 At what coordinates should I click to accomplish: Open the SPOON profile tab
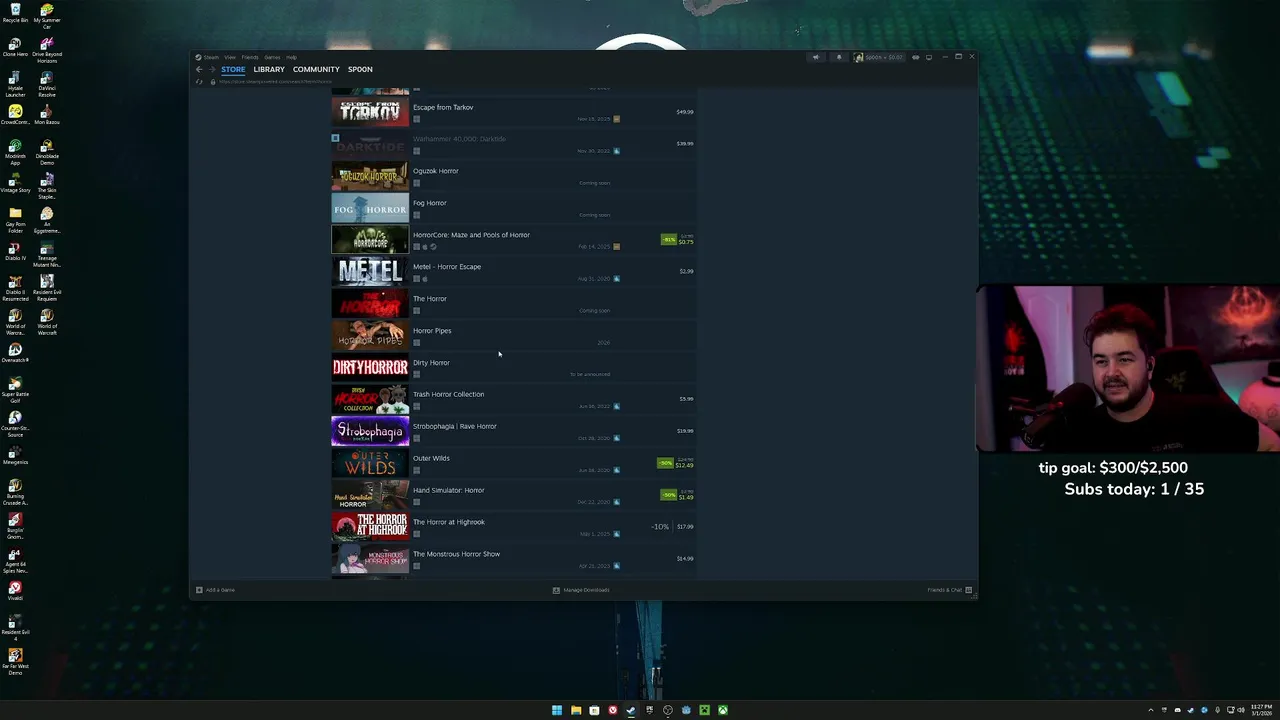pos(360,69)
